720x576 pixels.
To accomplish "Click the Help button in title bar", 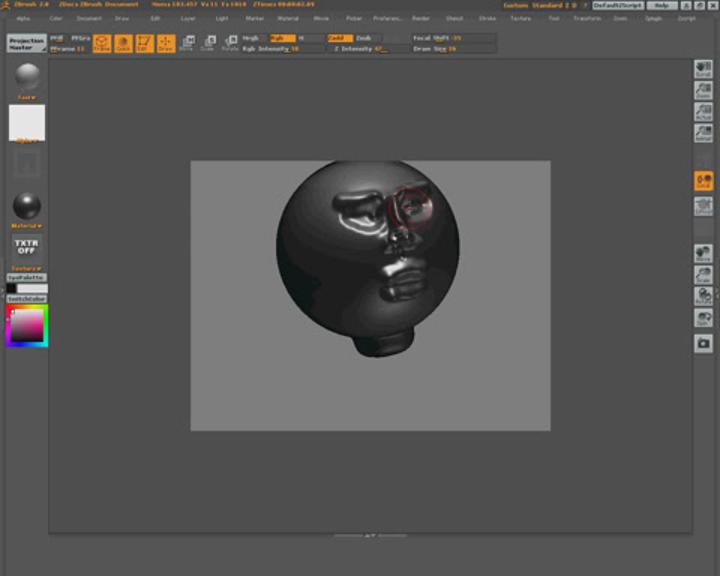I will click(662, 6).
